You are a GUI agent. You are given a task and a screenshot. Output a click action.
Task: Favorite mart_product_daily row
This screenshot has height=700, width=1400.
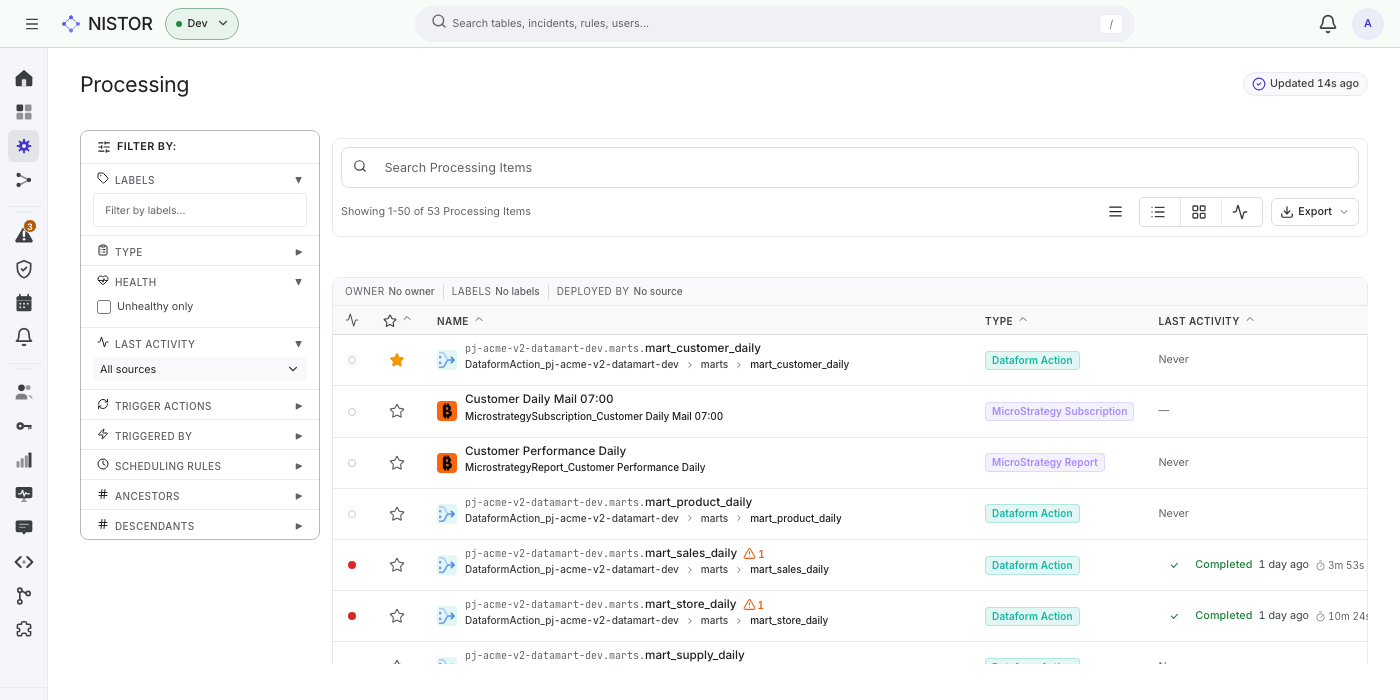click(x=397, y=514)
